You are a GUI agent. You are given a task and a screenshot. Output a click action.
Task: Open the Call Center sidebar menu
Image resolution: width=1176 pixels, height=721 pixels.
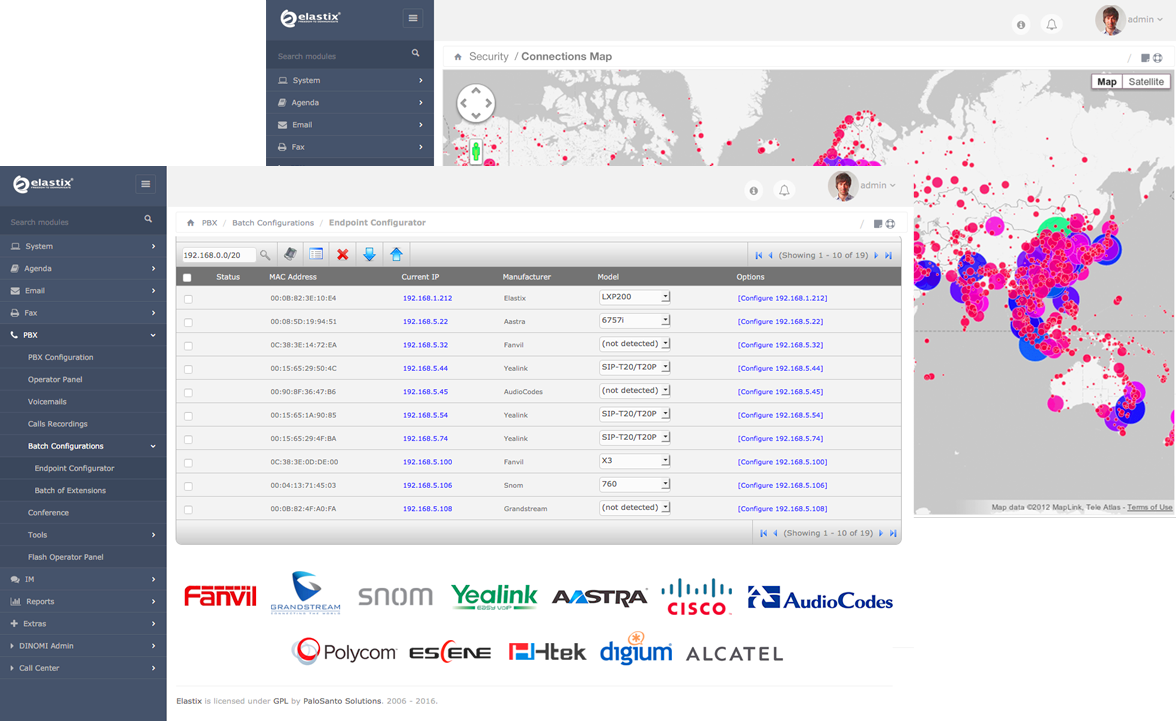pos(40,668)
